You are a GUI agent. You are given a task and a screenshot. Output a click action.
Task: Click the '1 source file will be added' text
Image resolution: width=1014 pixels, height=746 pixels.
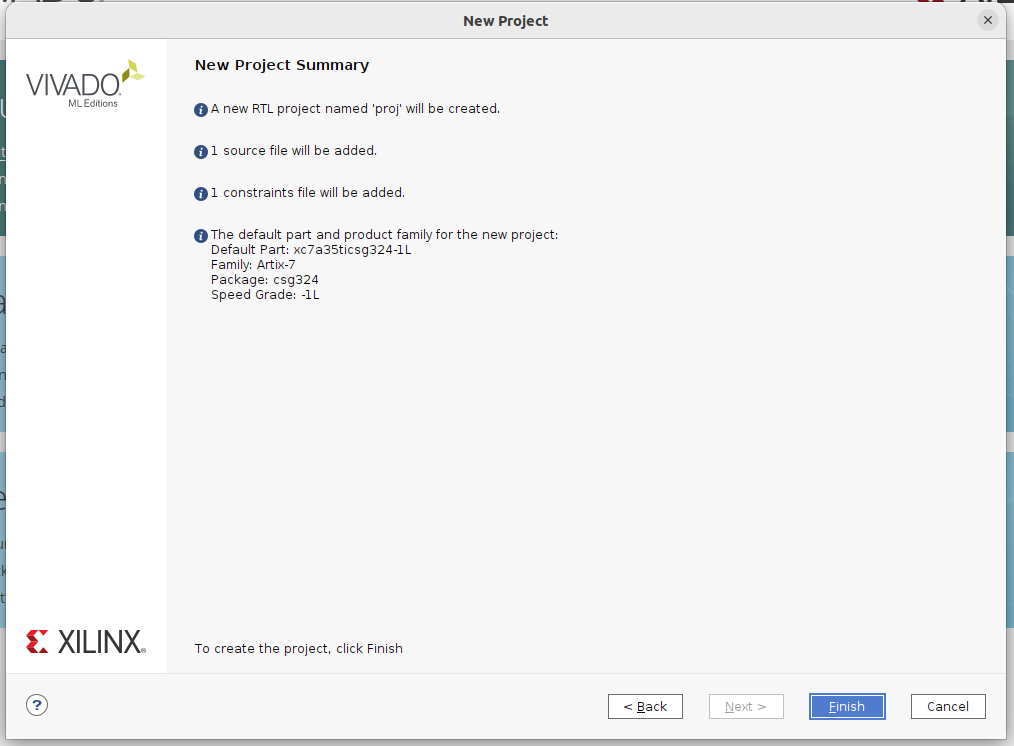click(293, 151)
